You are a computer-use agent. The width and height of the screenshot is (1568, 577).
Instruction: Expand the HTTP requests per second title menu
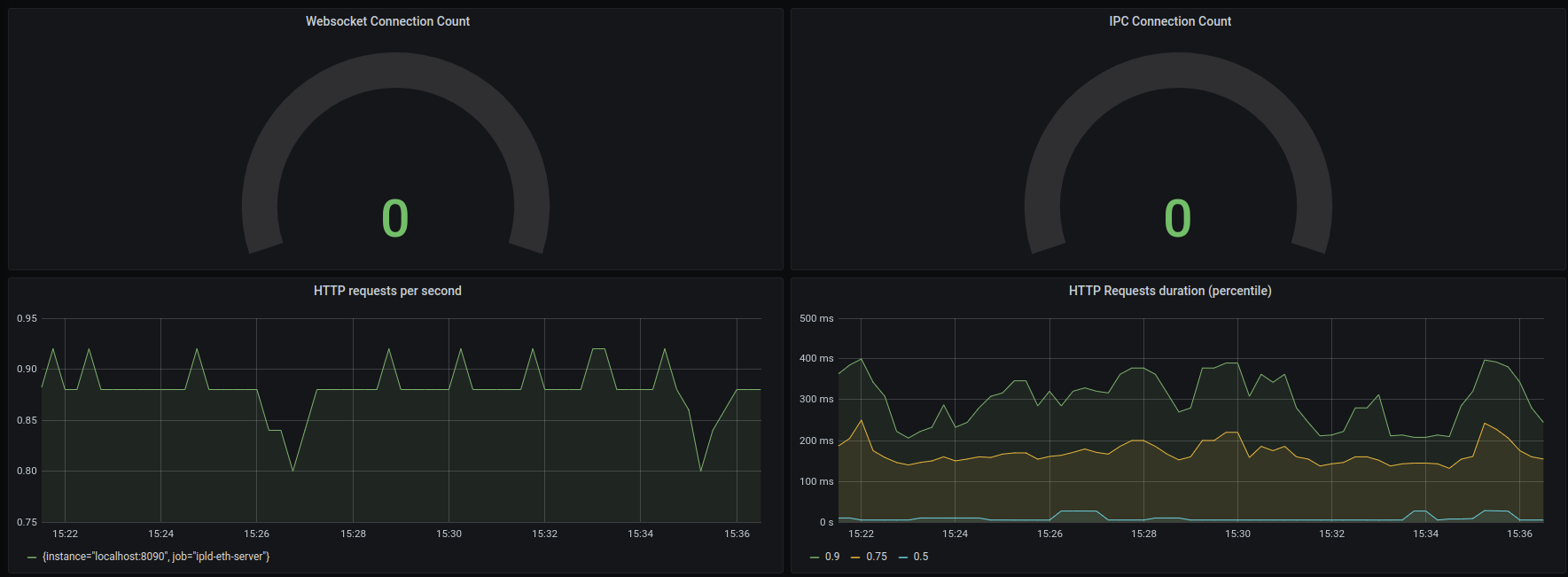(x=387, y=291)
